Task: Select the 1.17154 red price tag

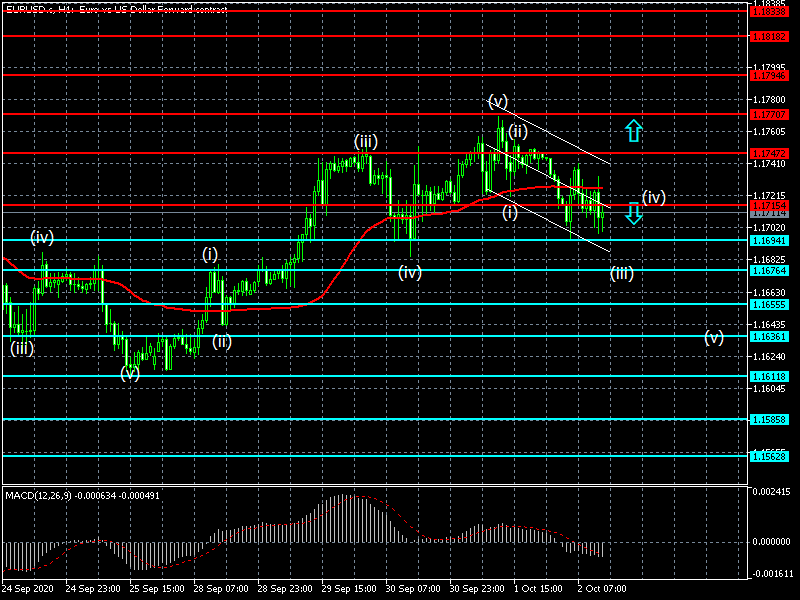Action: [769, 205]
